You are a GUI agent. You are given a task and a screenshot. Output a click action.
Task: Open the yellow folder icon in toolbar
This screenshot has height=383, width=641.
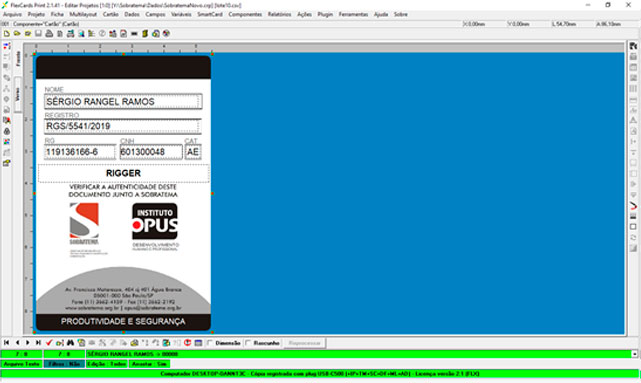[x=17, y=34]
